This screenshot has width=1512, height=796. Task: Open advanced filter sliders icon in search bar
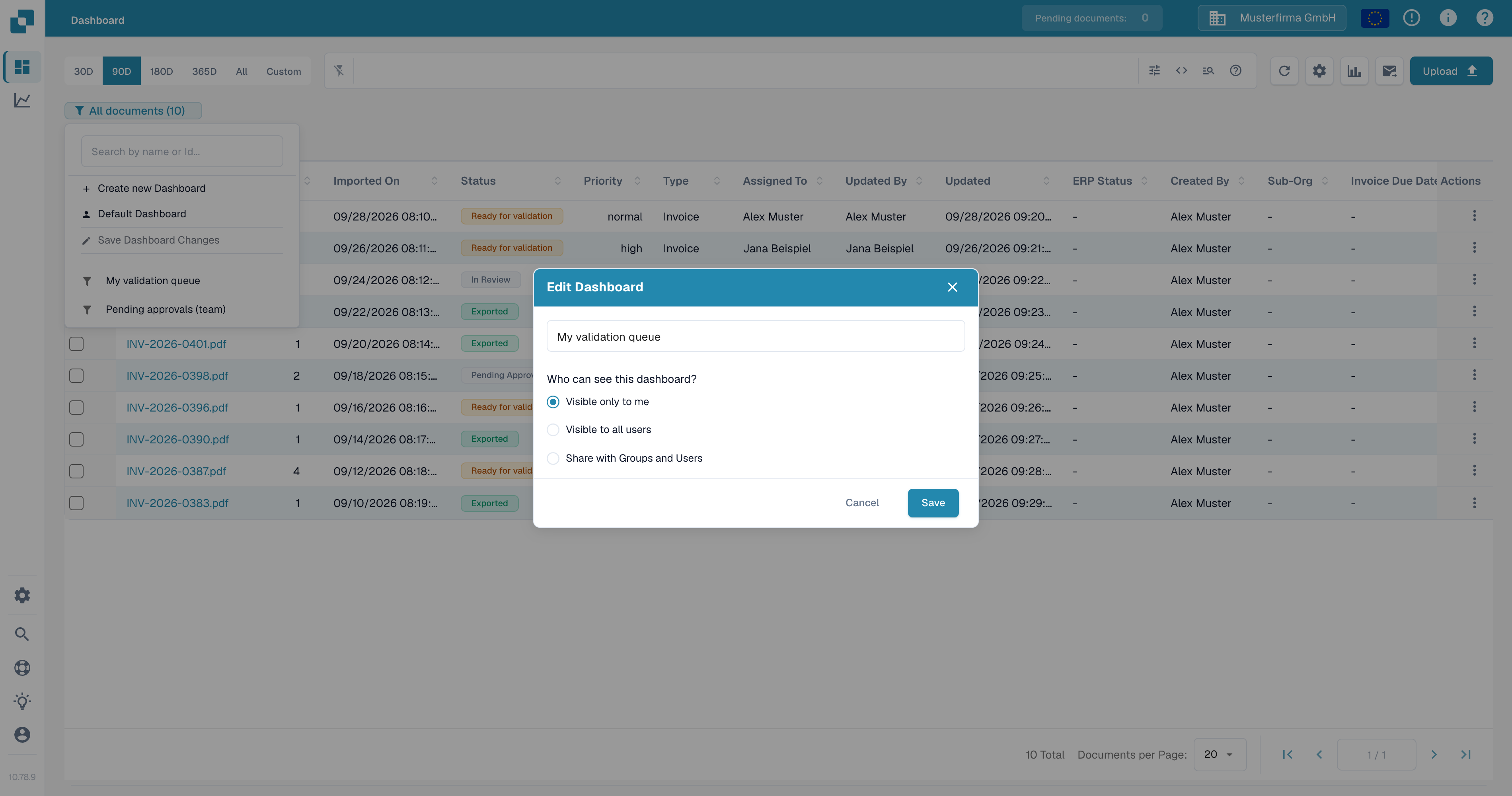tap(1155, 70)
